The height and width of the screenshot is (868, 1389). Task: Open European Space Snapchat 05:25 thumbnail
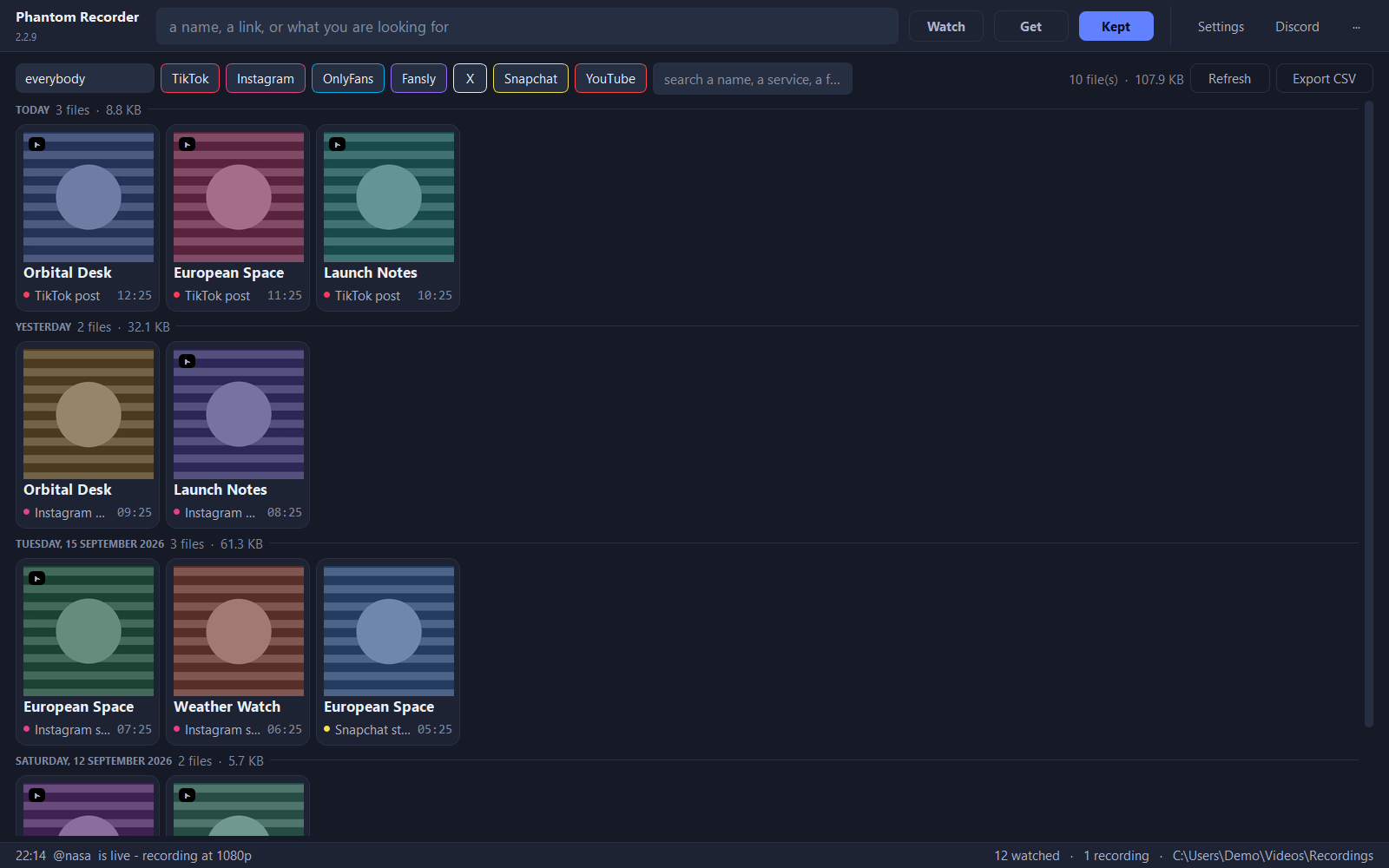(389, 631)
